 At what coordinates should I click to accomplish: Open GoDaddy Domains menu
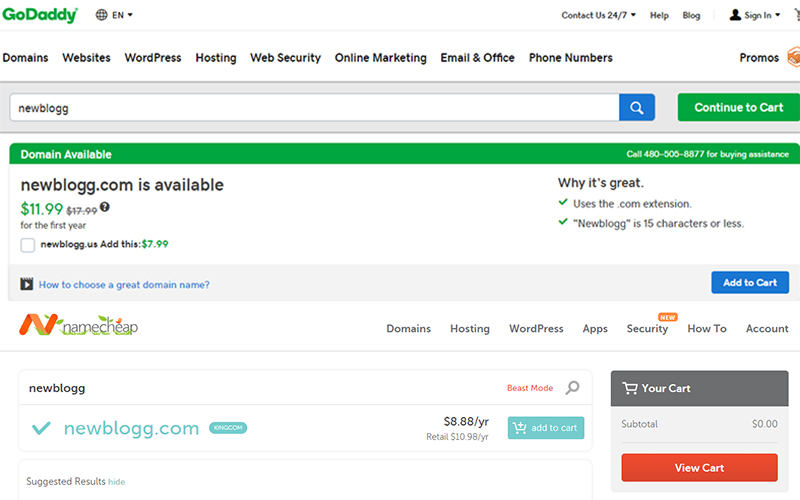pyautogui.click(x=26, y=58)
